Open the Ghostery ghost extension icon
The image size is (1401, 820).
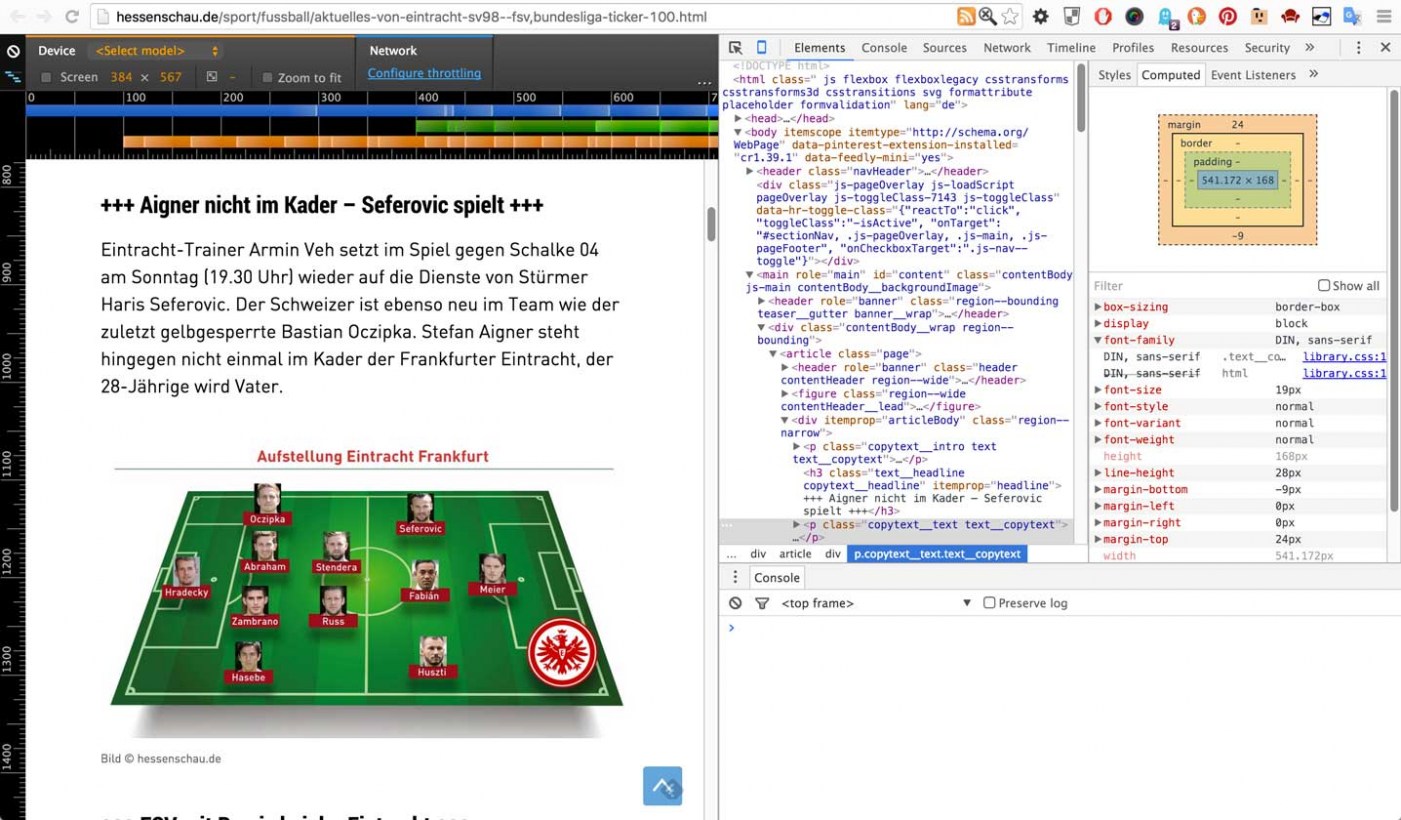point(1166,16)
